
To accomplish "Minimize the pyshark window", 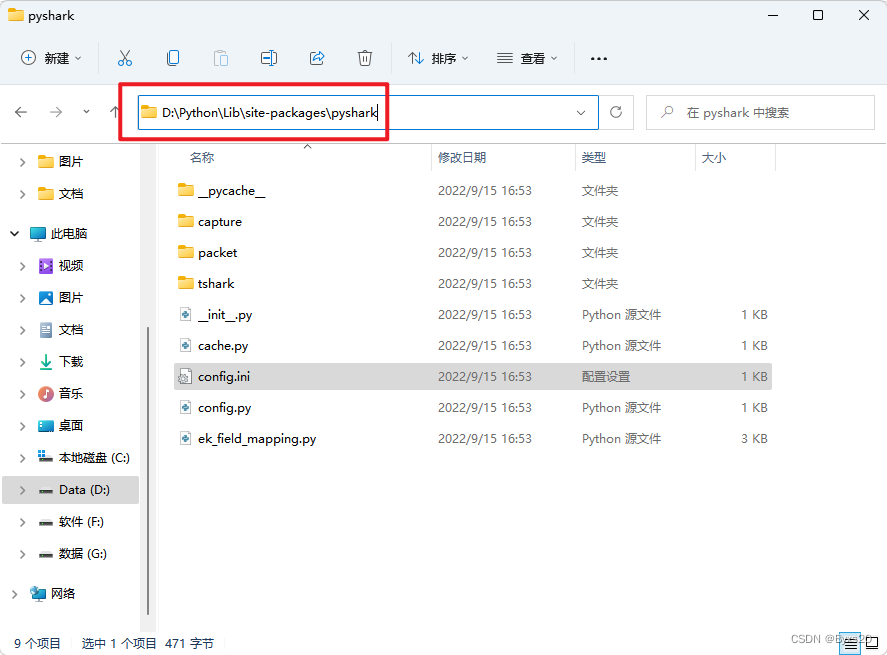I will coord(773,15).
